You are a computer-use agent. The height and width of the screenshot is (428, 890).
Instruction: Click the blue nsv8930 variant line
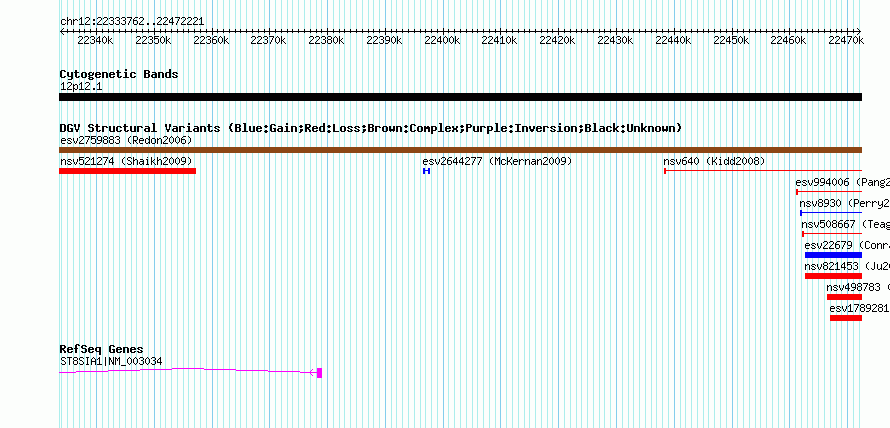click(x=831, y=213)
